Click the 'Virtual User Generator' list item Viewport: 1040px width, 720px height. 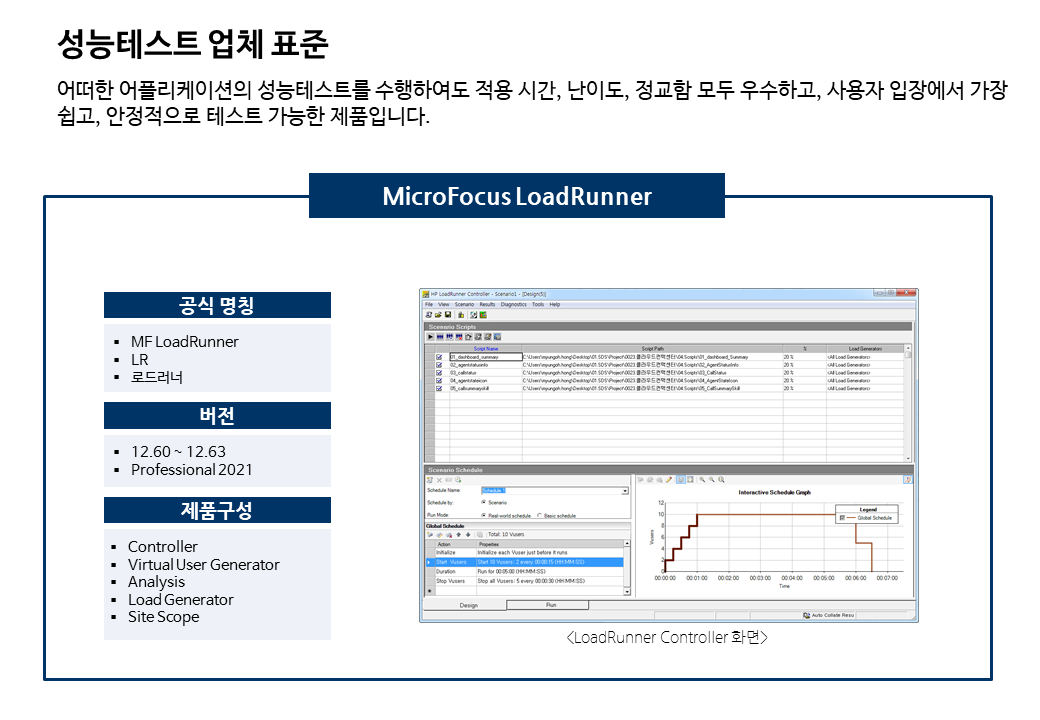(x=204, y=565)
